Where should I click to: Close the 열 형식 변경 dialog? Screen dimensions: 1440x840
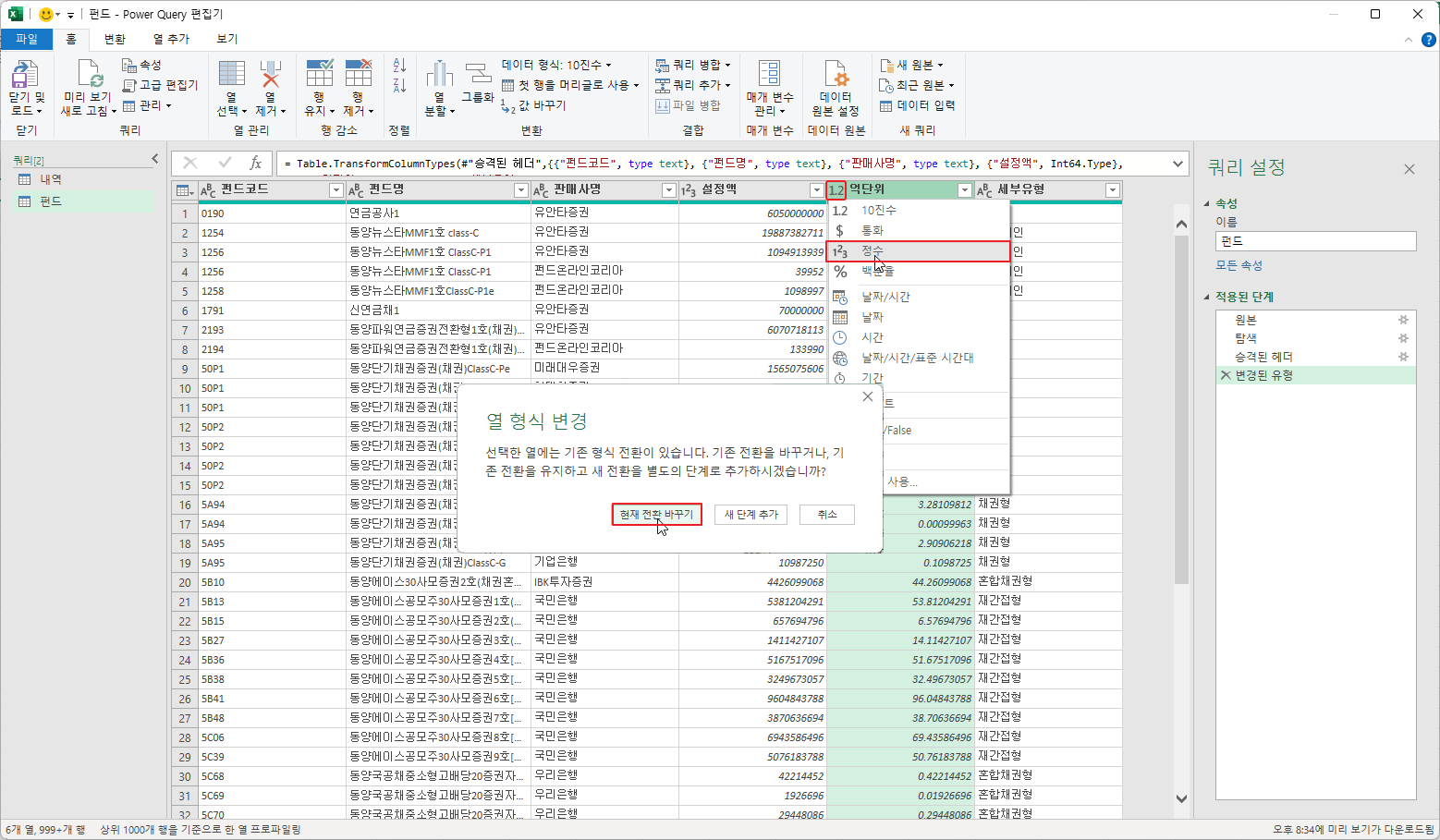tap(867, 396)
